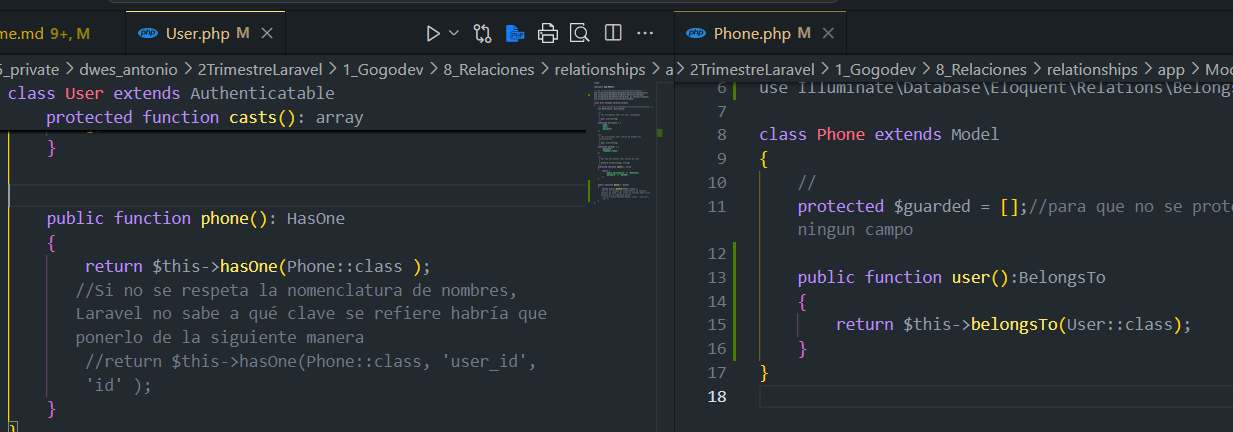1233x432 pixels.
Task: Click Authenticatable in the User.php sticky header
Action: coord(261,94)
